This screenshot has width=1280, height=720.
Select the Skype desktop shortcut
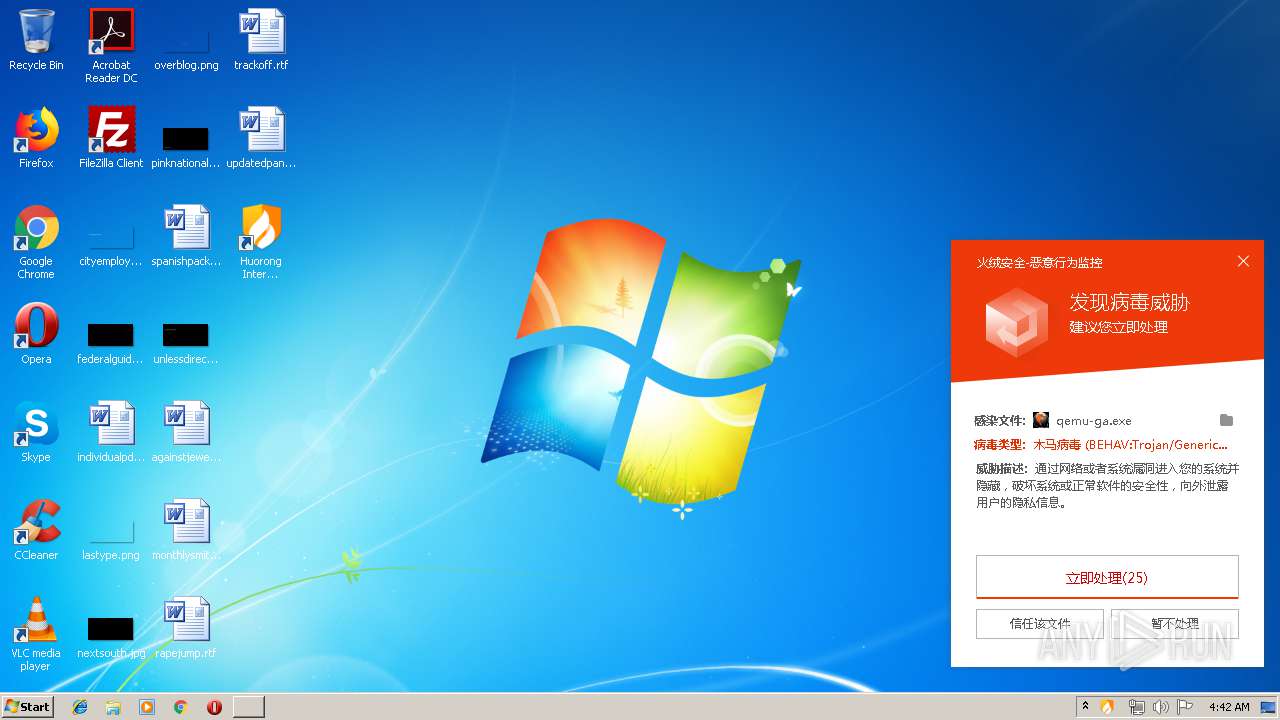point(36,432)
